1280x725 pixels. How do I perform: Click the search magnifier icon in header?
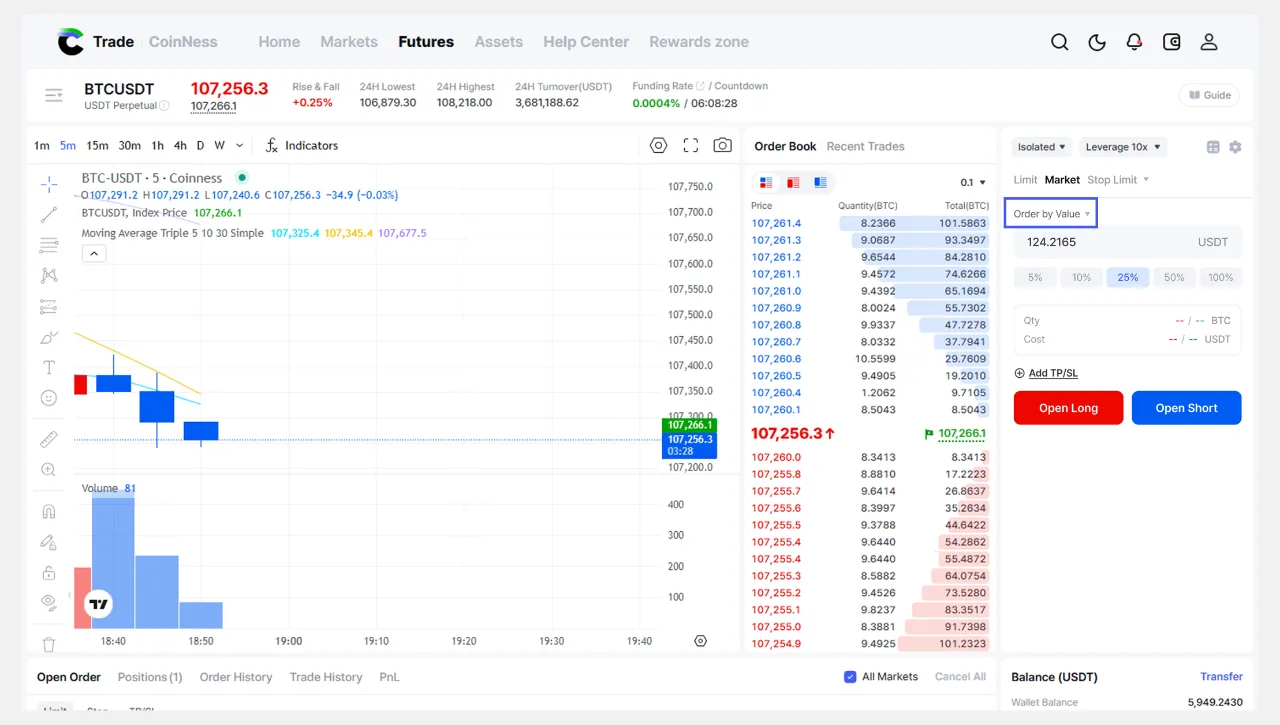click(x=1060, y=42)
